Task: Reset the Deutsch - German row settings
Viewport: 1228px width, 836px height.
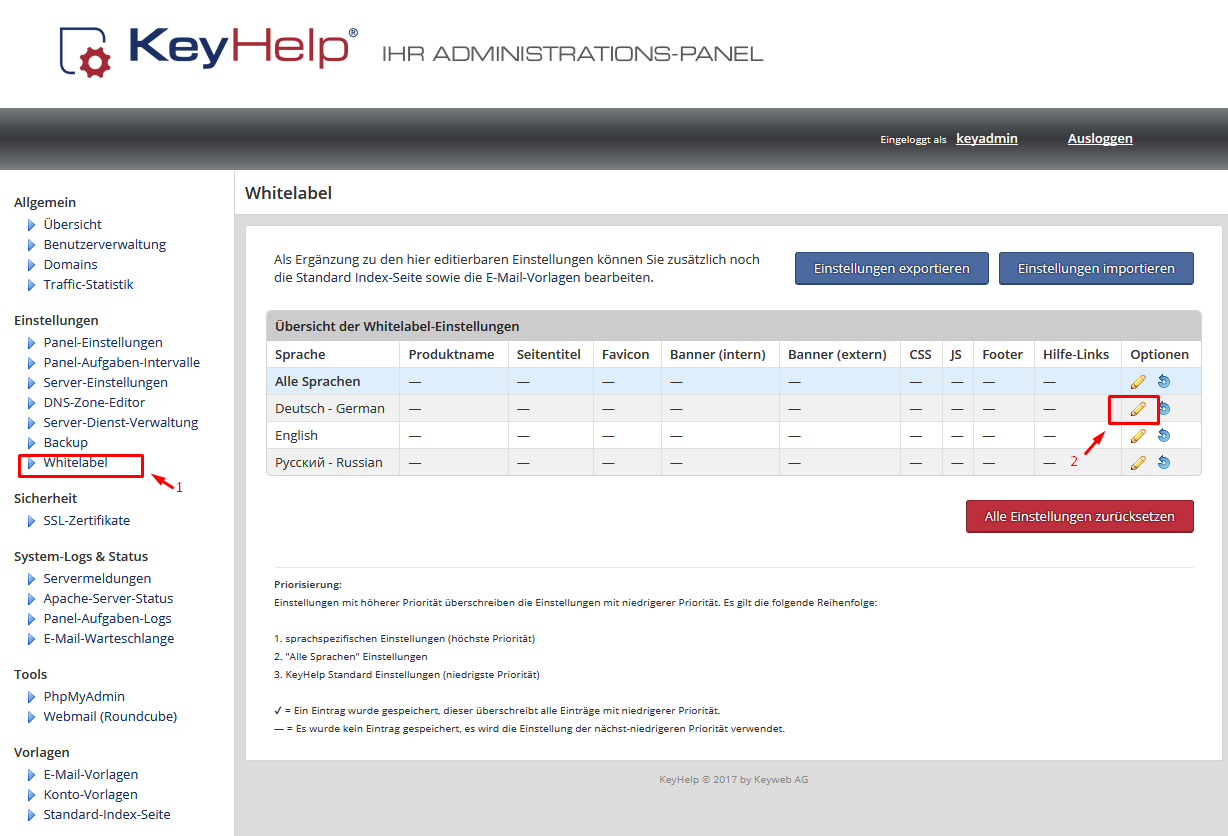Action: click(x=1164, y=408)
